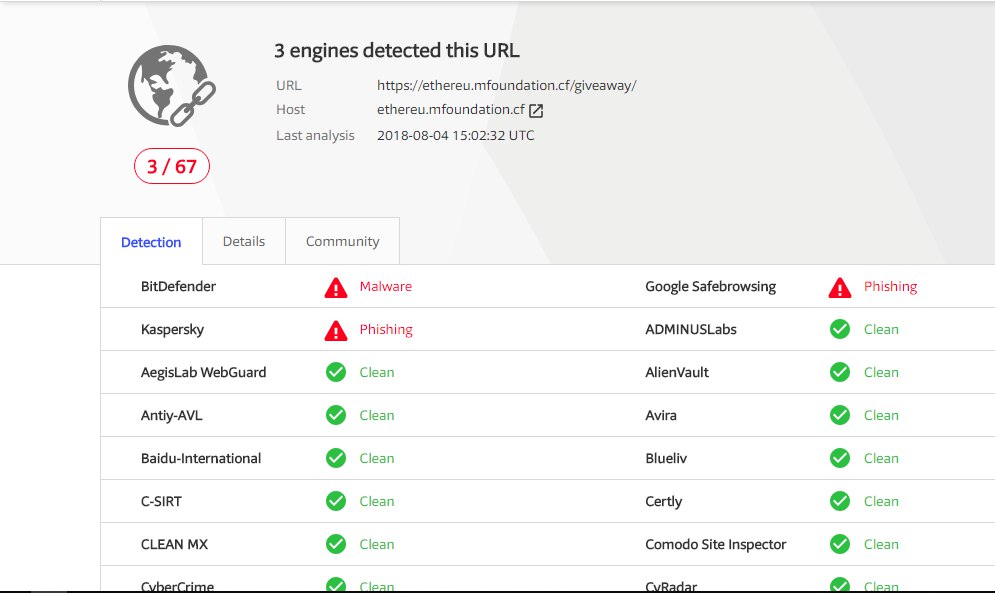995x593 pixels.
Task: Open the Details tab
Action: click(244, 241)
